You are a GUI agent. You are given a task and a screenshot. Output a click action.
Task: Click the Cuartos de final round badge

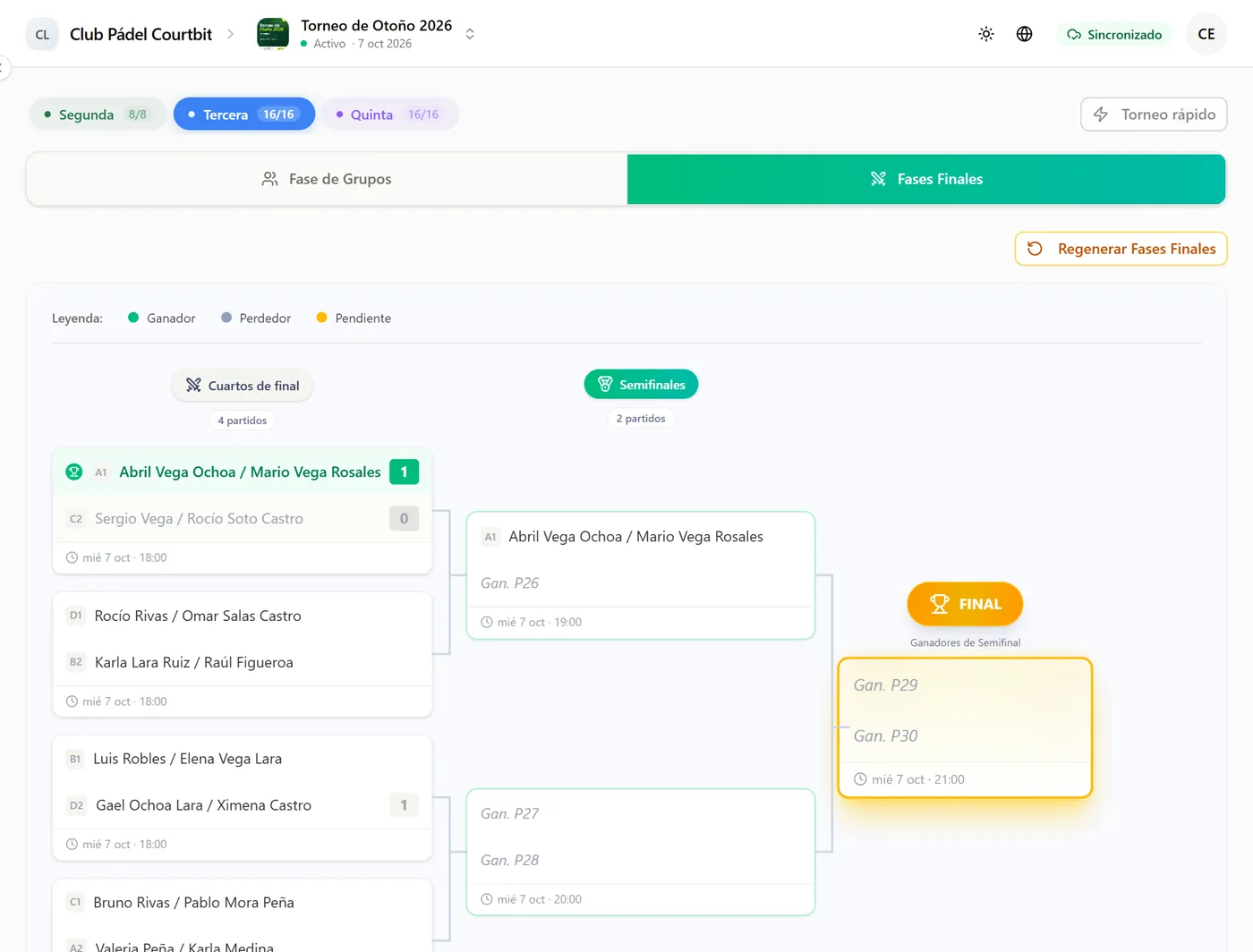click(243, 386)
